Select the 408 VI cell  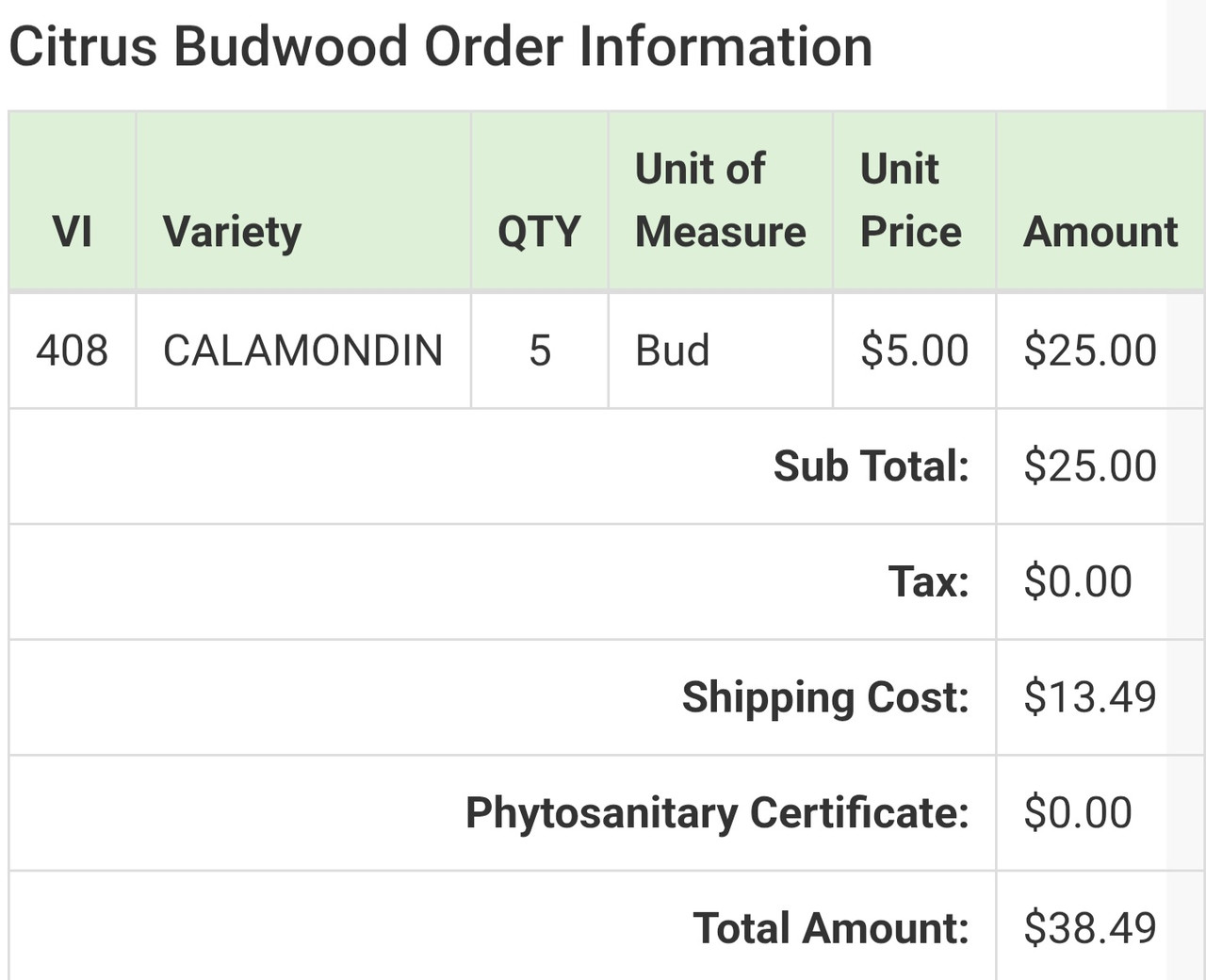(72, 351)
